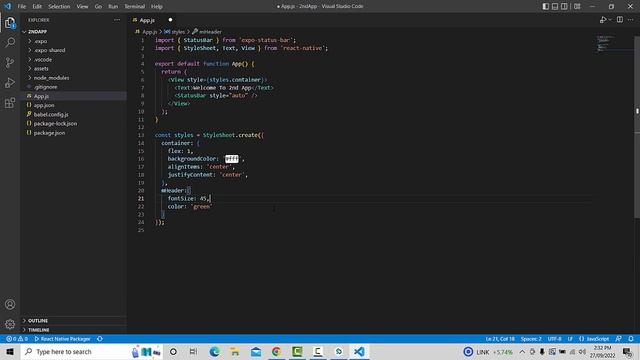Open the Selection menu
This screenshot has width=640, height=360.
pos(59,7)
